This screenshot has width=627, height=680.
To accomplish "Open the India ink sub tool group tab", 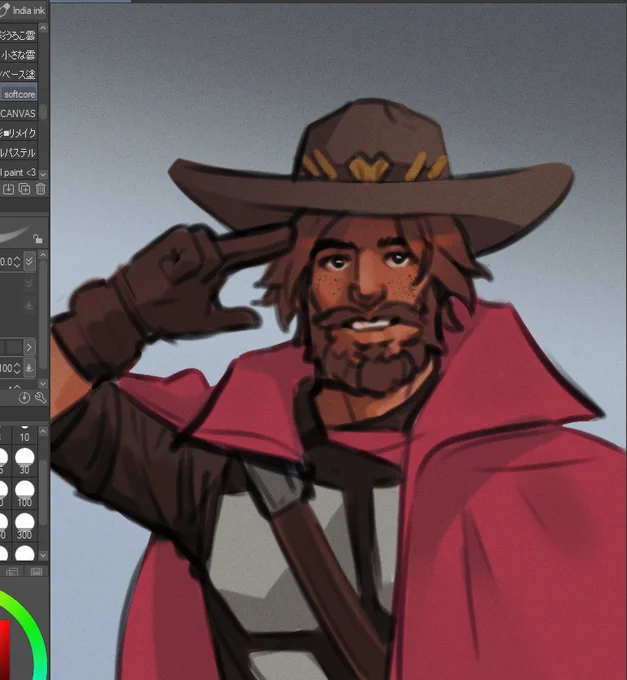I will pyautogui.click(x=23, y=10).
